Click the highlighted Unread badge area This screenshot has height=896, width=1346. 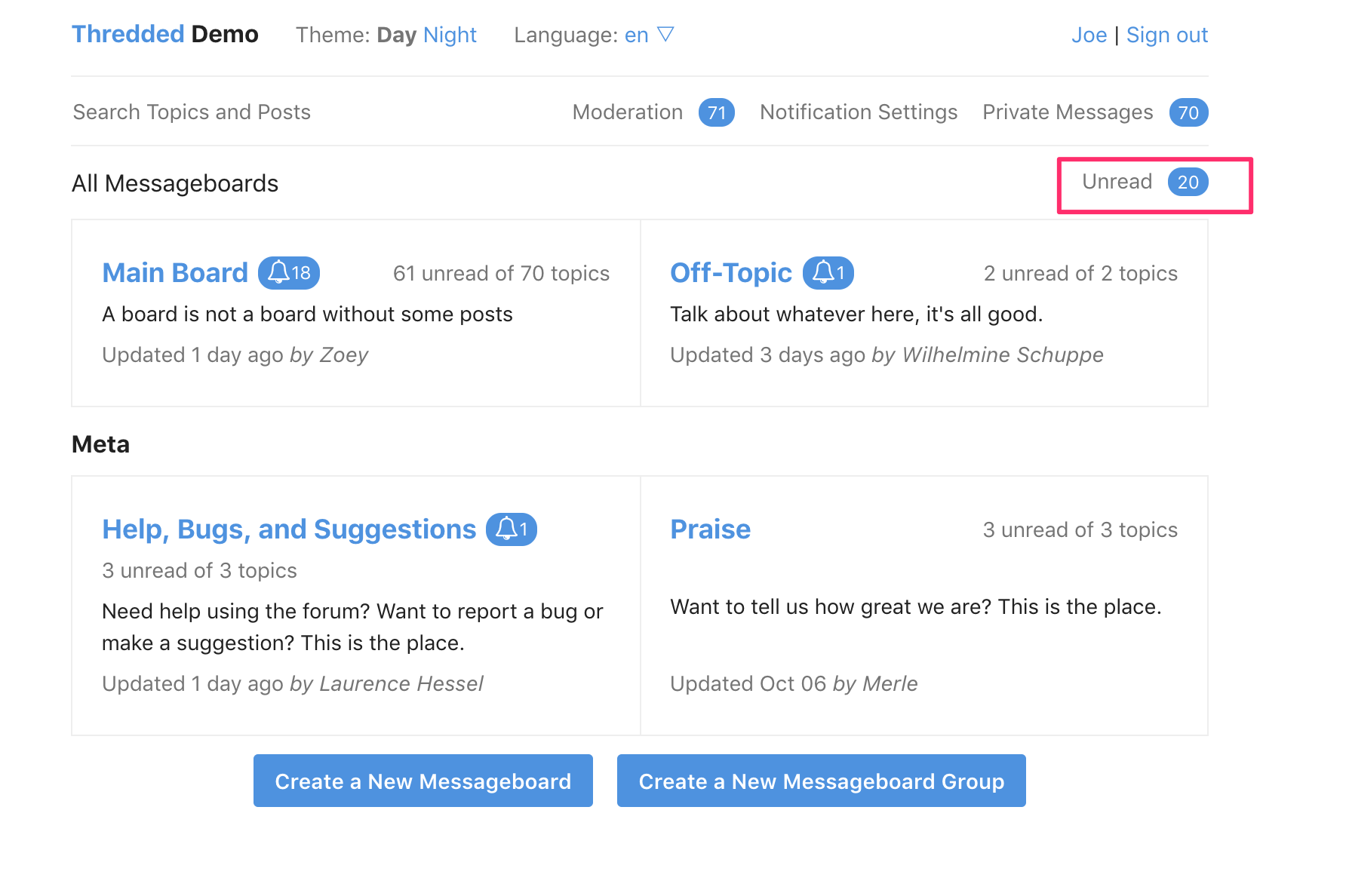(x=1154, y=182)
